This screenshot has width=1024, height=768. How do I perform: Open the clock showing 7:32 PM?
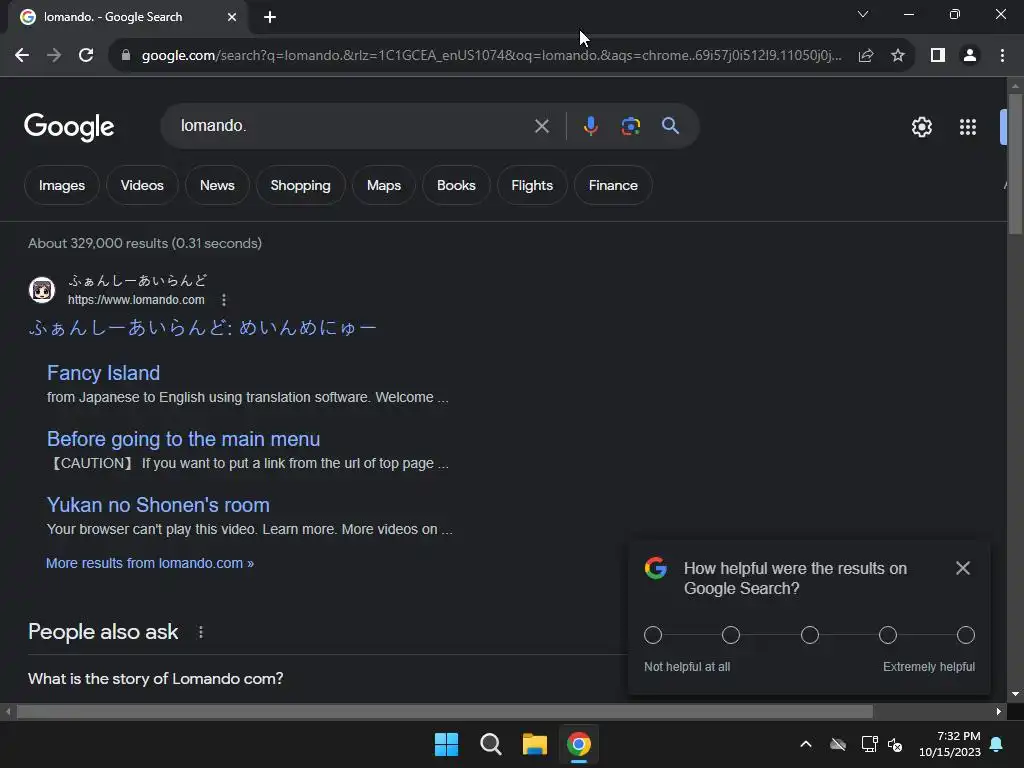pos(950,744)
